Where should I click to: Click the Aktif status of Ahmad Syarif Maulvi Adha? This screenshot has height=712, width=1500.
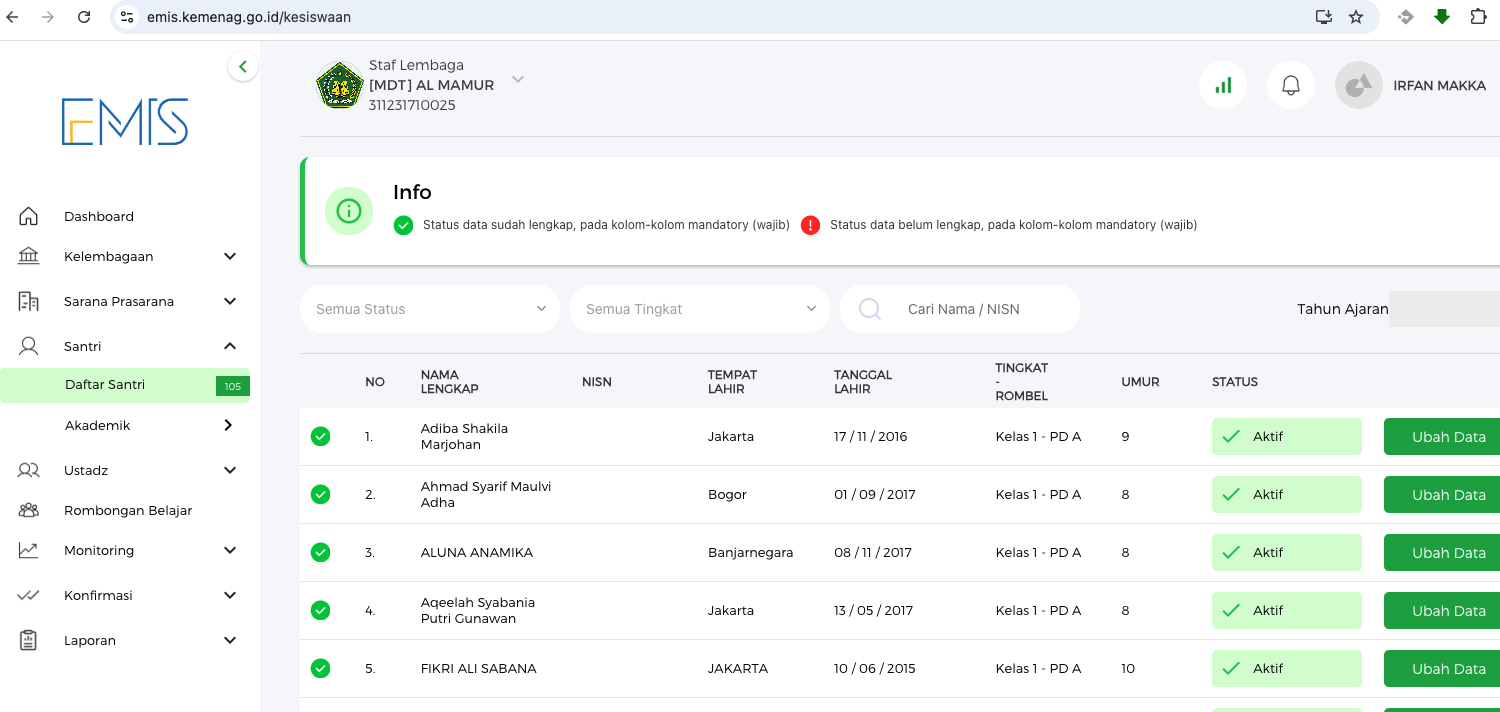tap(1286, 495)
